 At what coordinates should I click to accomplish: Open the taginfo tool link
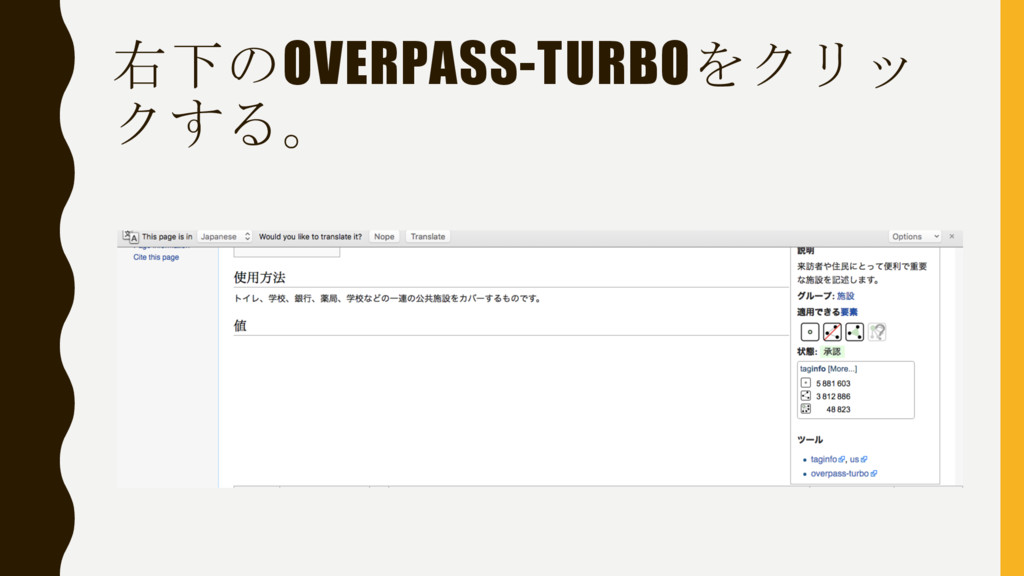tap(824, 459)
